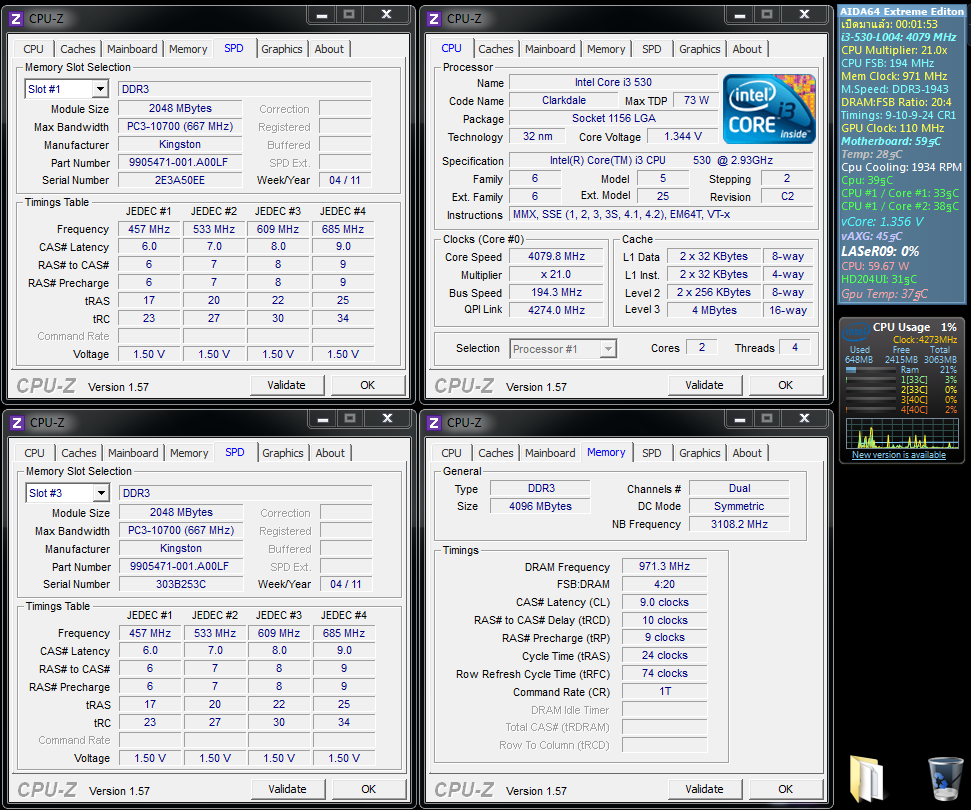Click 'vCore: 1.356 V' in AIDA64 gadget
This screenshot has width=971, height=810.
click(x=882, y=222)
